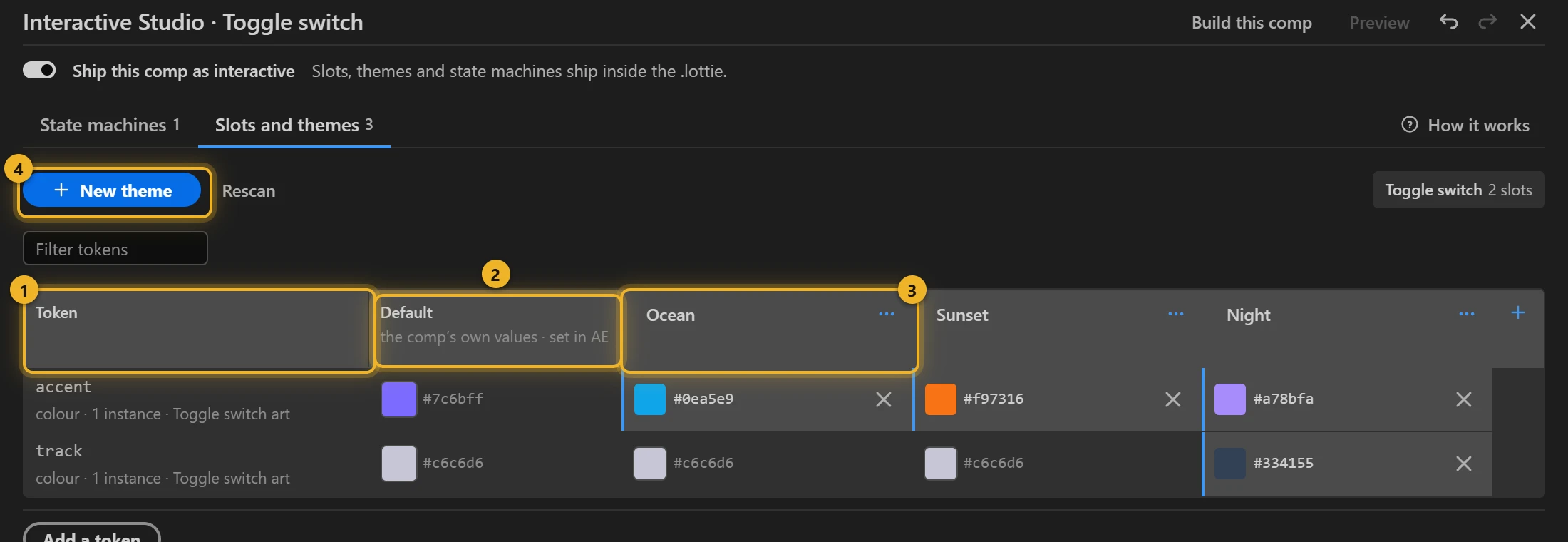Image resolution: width=1568 pixels, height=542 pixels.
Task: Click the Ocean accent value #0ea5e9
Action: pos(703,399)
